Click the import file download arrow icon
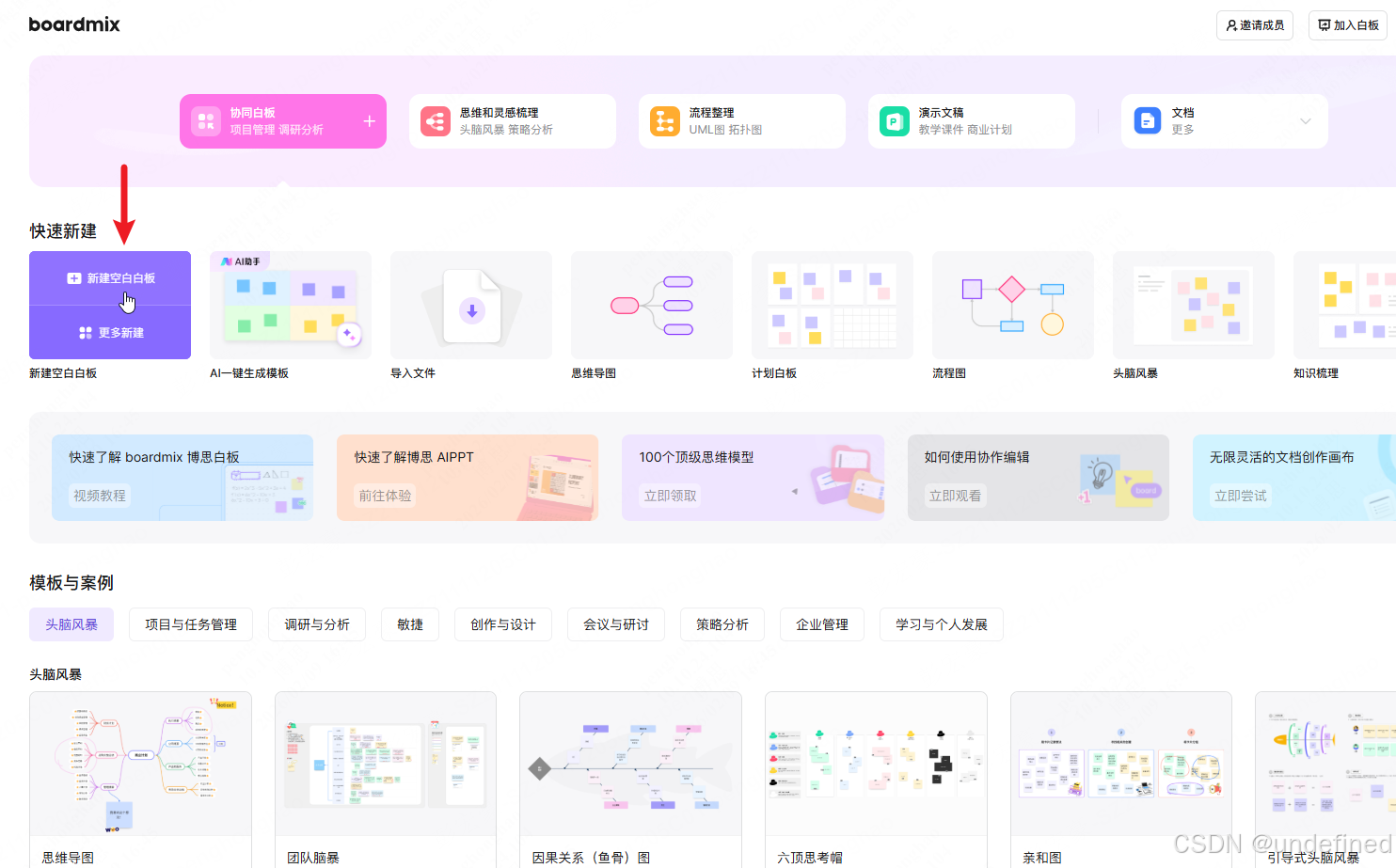 (472, 310)
